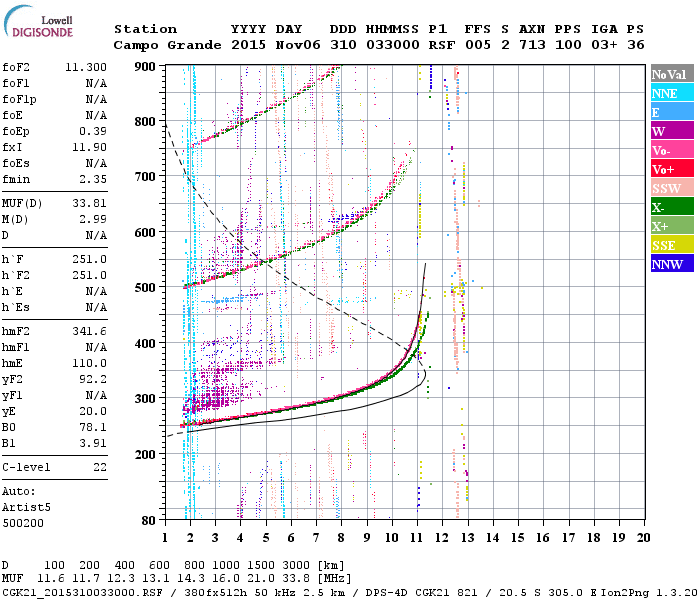Click the 500200 version number
700x600 pixels.
coord(23,523)
